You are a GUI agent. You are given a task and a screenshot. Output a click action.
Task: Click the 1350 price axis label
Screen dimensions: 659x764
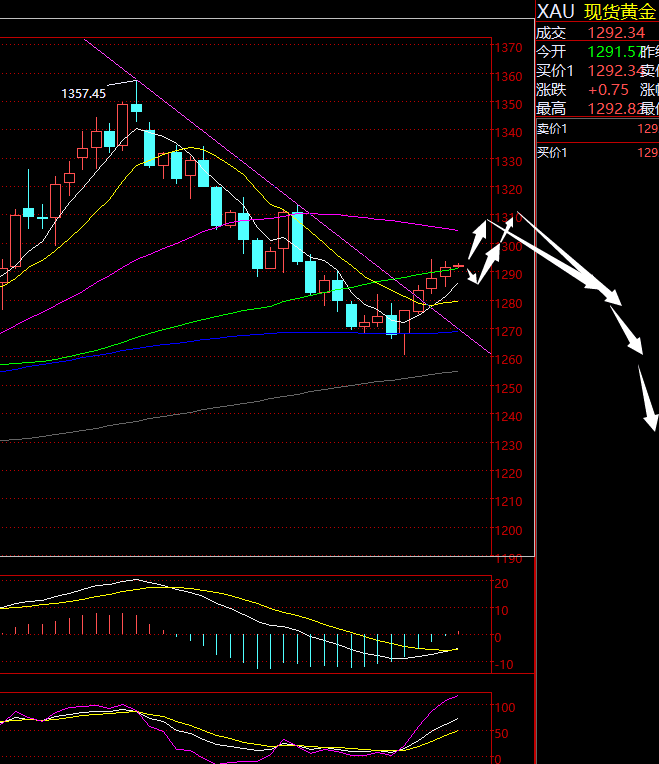[x=508, y=105]
